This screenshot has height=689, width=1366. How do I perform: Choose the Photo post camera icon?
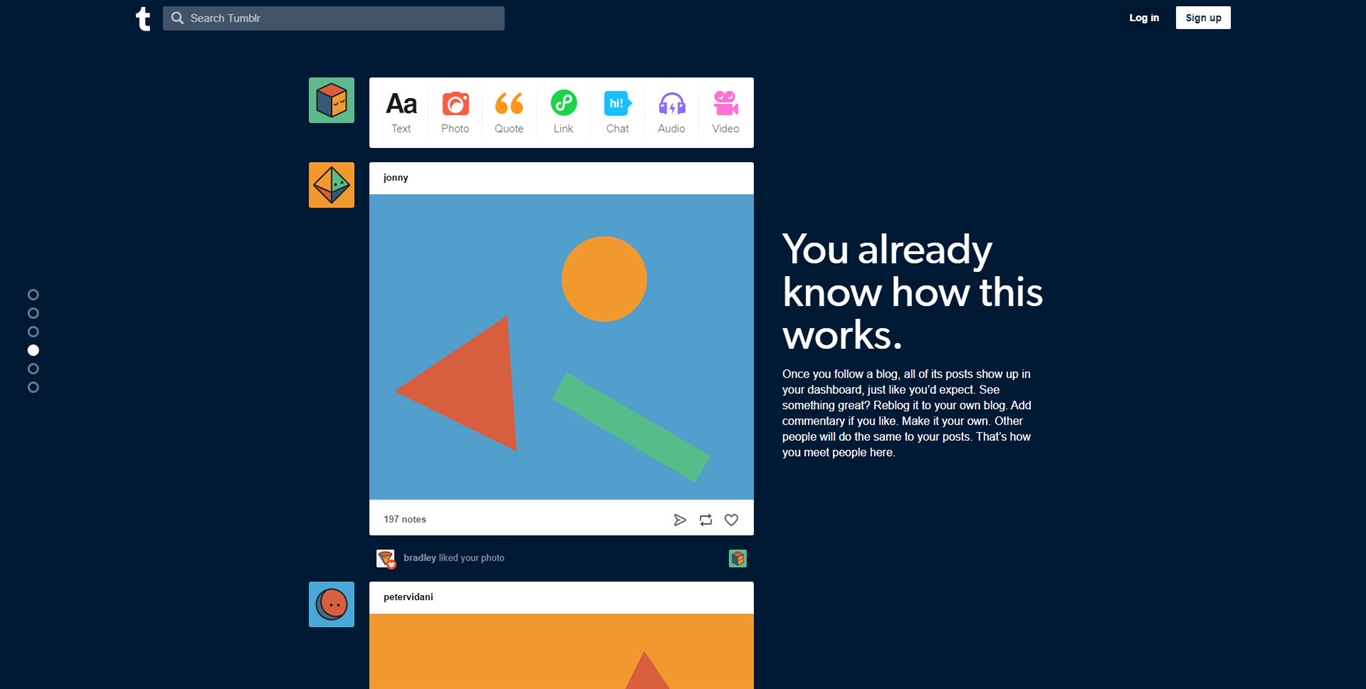455,104
